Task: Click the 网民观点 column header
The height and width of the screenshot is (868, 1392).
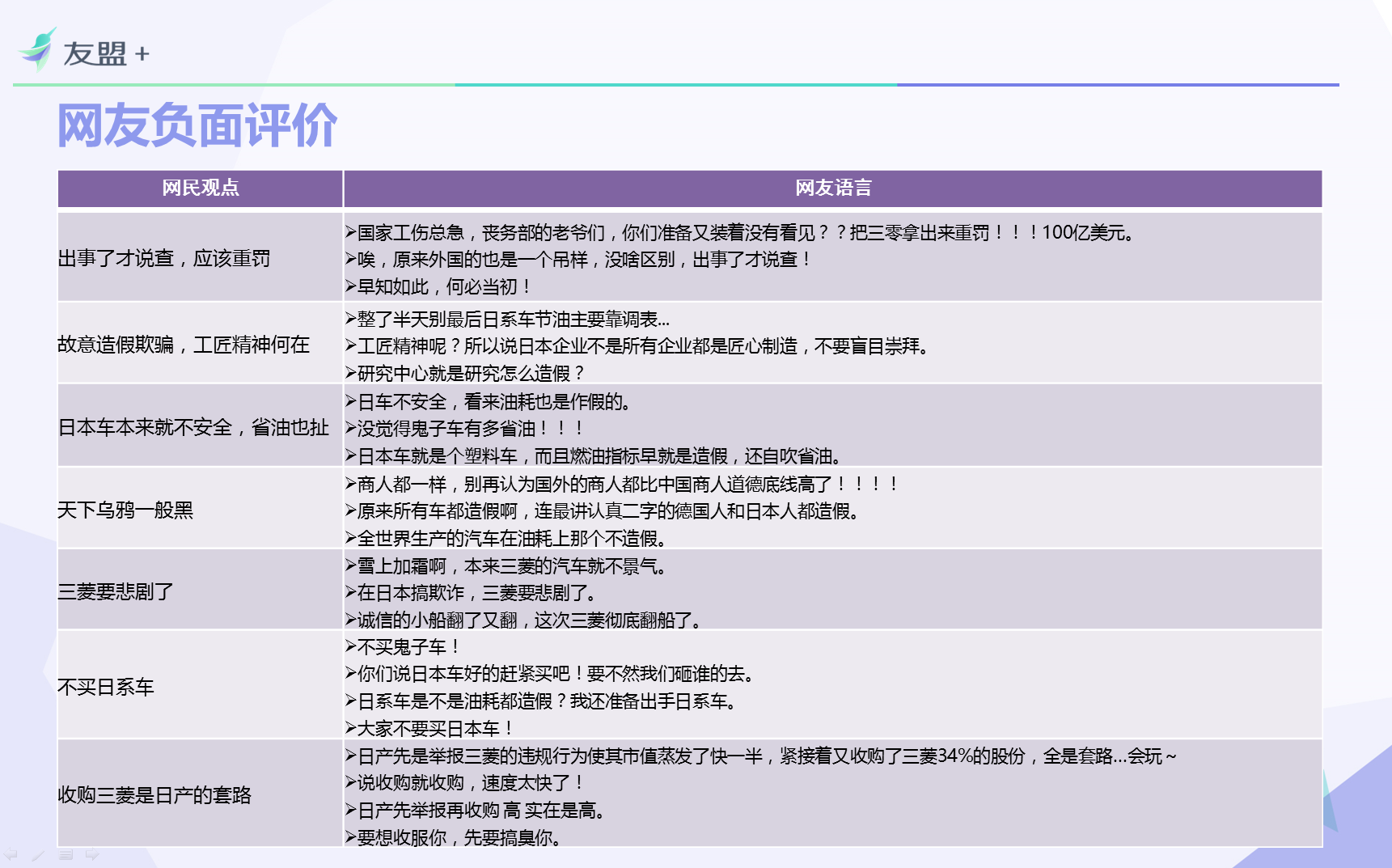Action: click(x=201, y=188)
